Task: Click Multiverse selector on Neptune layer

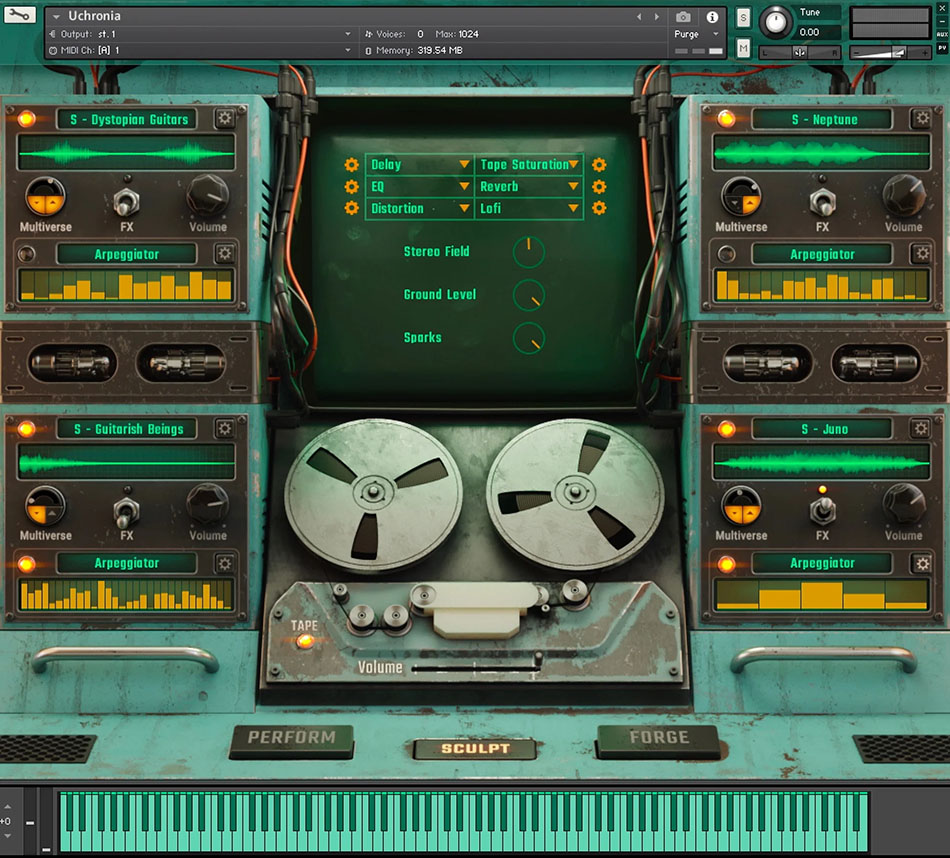Action: pyautogui.click(x=741, y=197)
